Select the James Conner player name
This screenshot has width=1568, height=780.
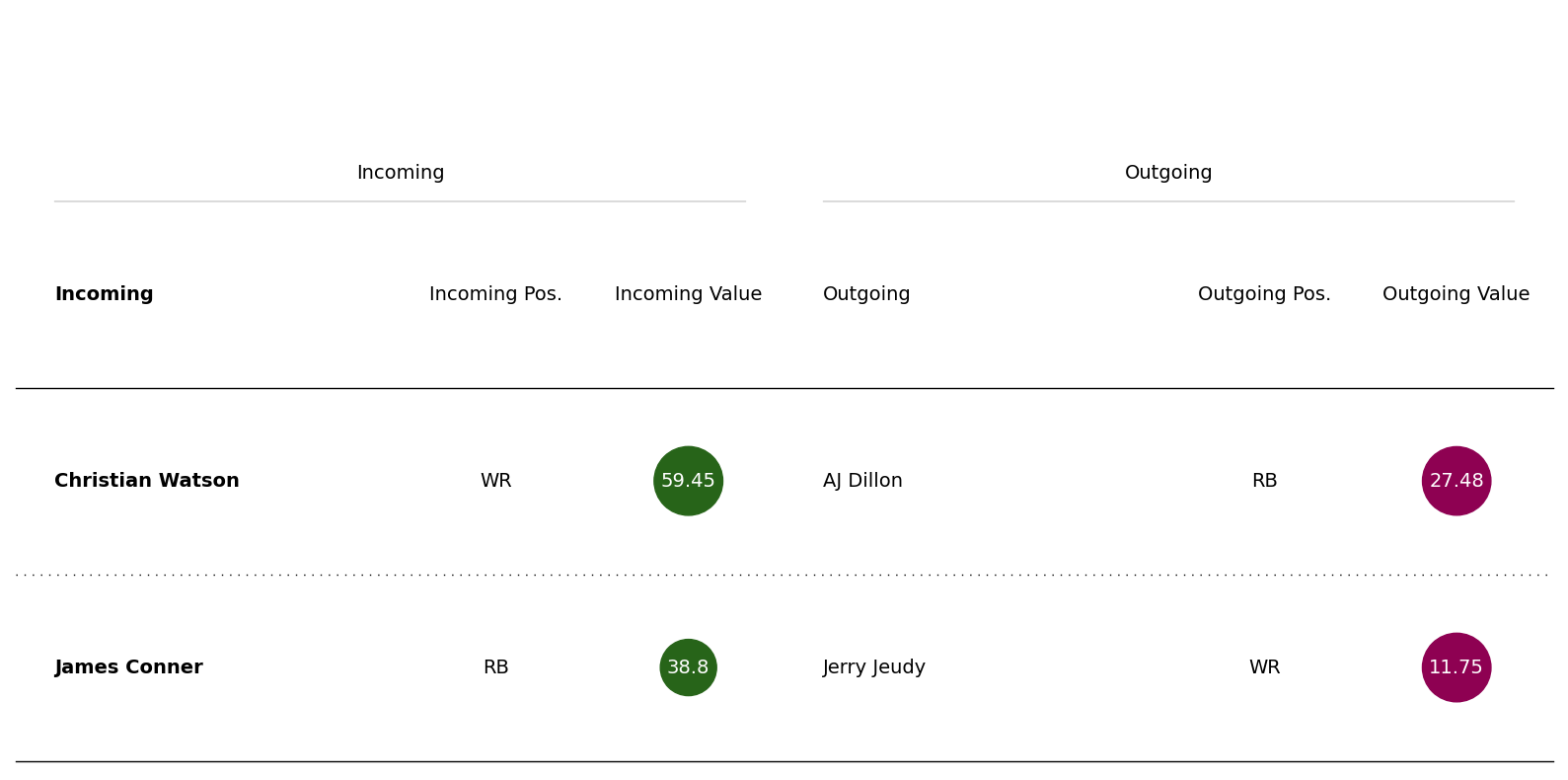(x=128, y=667)
